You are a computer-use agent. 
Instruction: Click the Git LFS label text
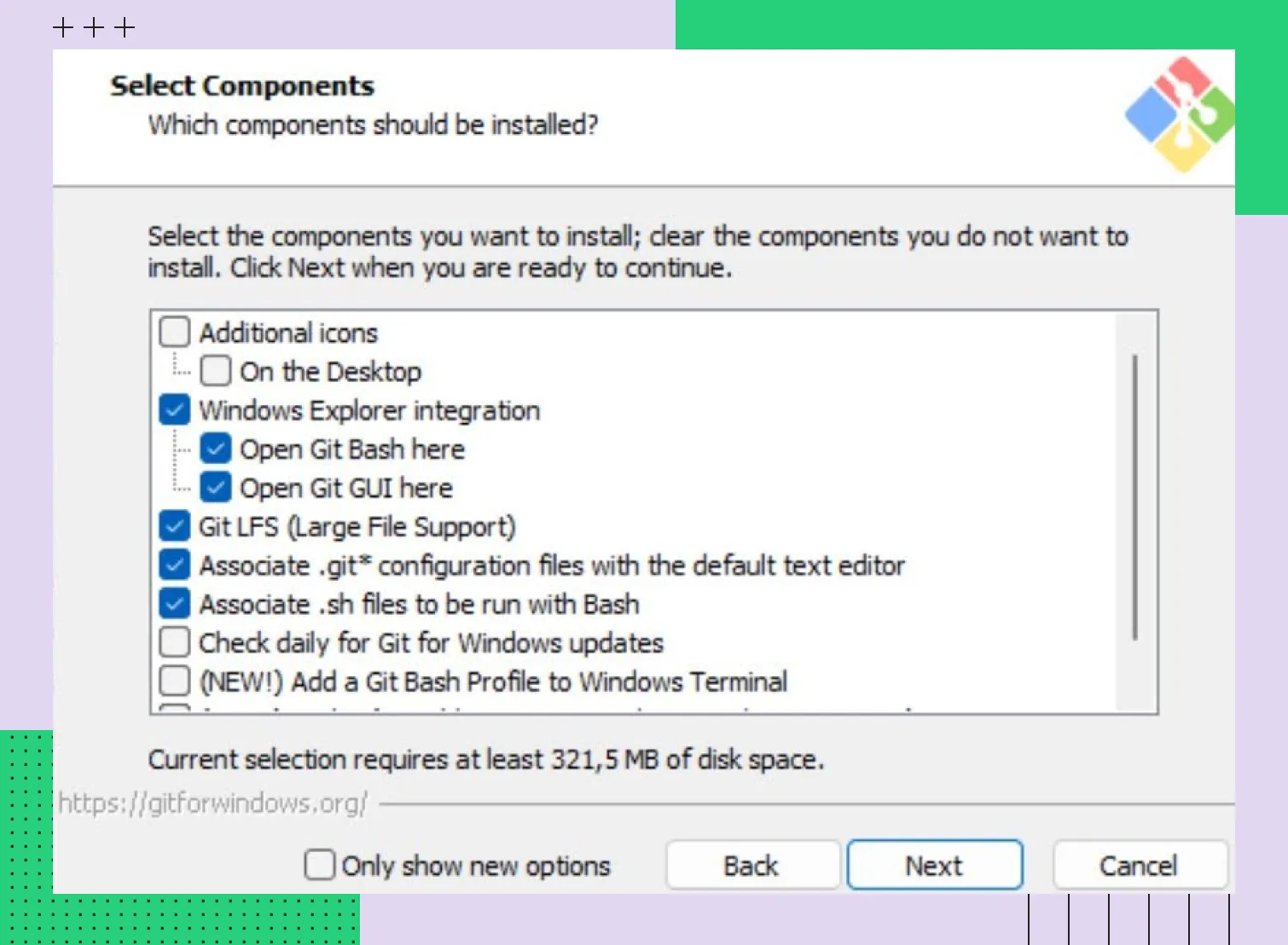point(357,527)
